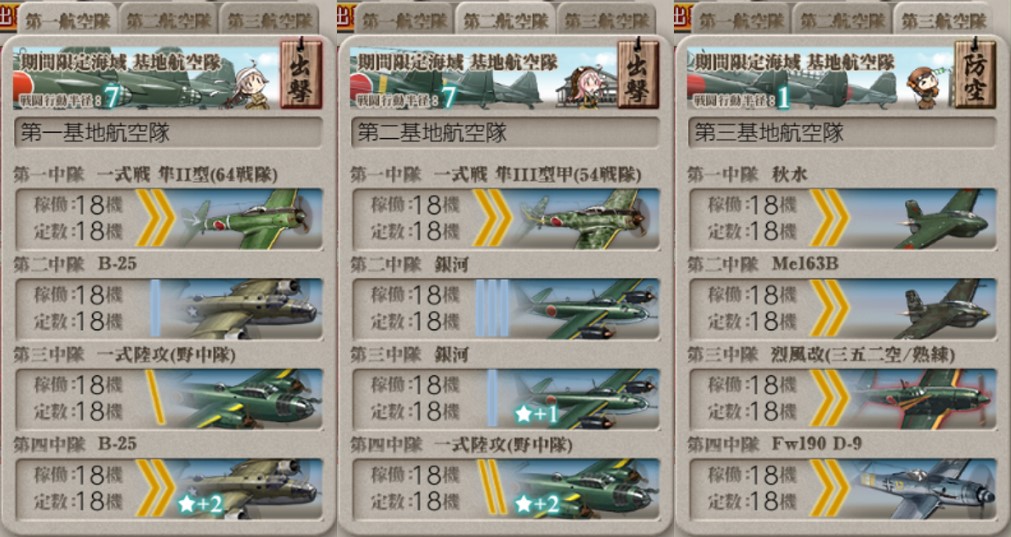Screen dimensions: 1011x537
Task: Click the 隼II型(64戦隊) fighter plane image
Action: 248,219
